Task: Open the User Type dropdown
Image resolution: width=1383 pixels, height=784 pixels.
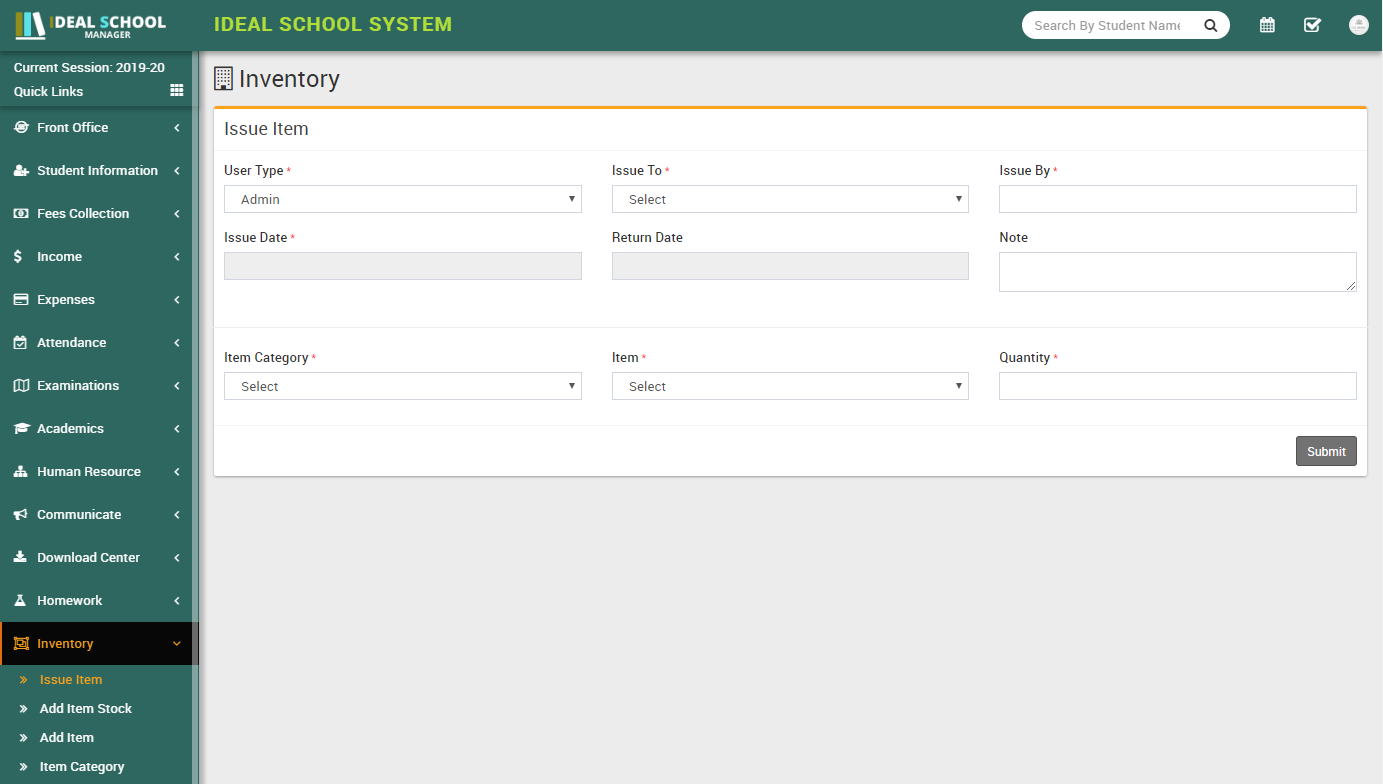Action: 403,199
